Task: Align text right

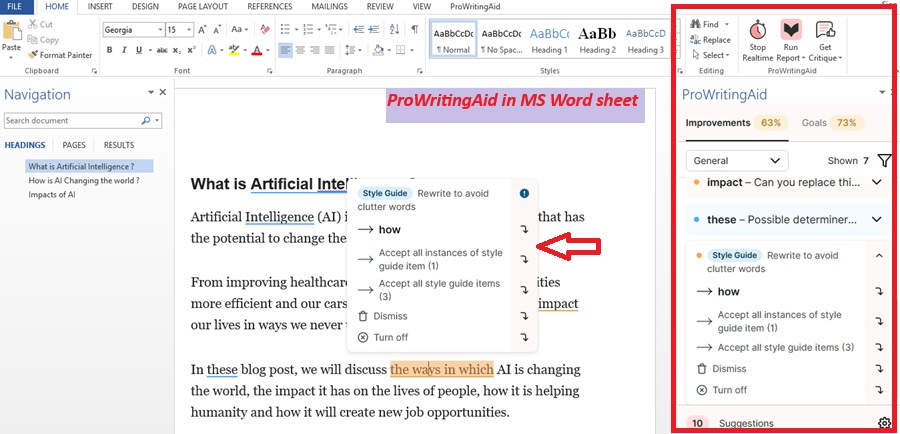Action: (x=315, y=50)
